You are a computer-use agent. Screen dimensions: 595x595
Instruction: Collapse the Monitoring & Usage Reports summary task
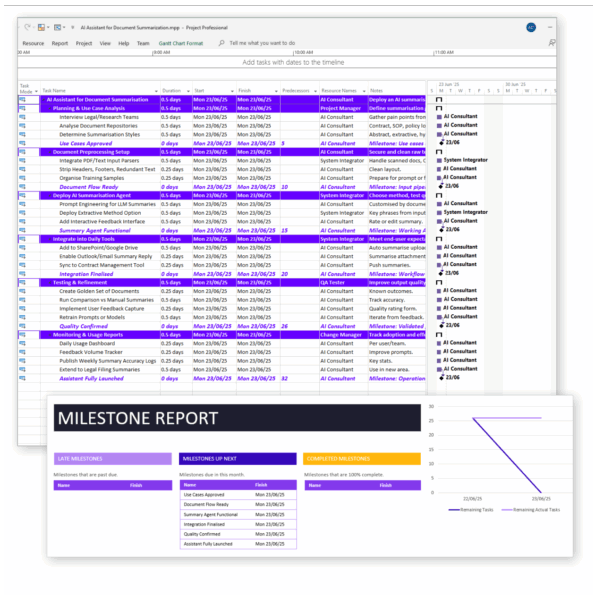(x=50, y=335)
